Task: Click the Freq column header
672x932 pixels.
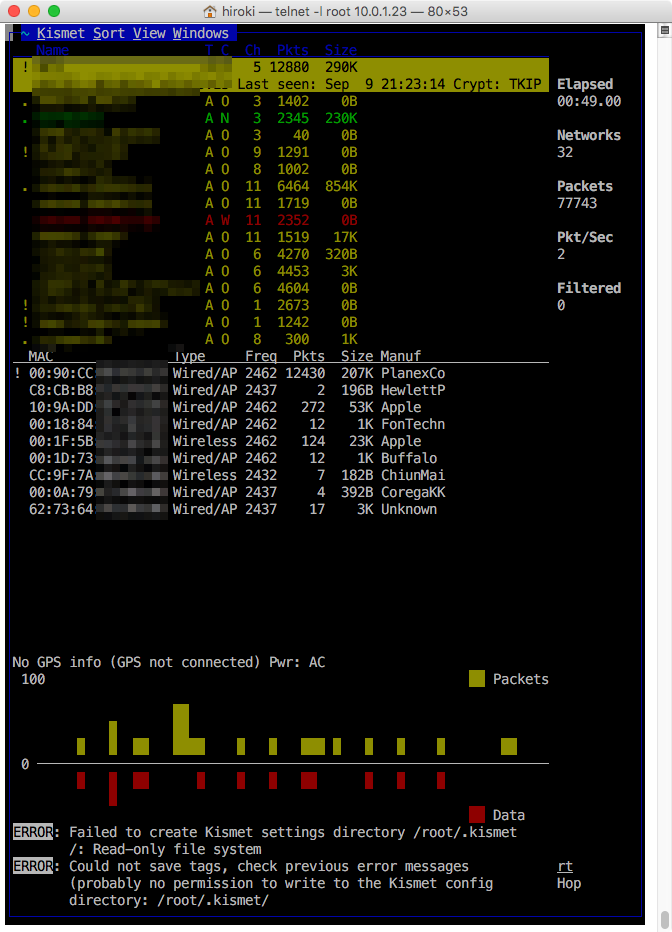Action: click(x=261, y=356)
